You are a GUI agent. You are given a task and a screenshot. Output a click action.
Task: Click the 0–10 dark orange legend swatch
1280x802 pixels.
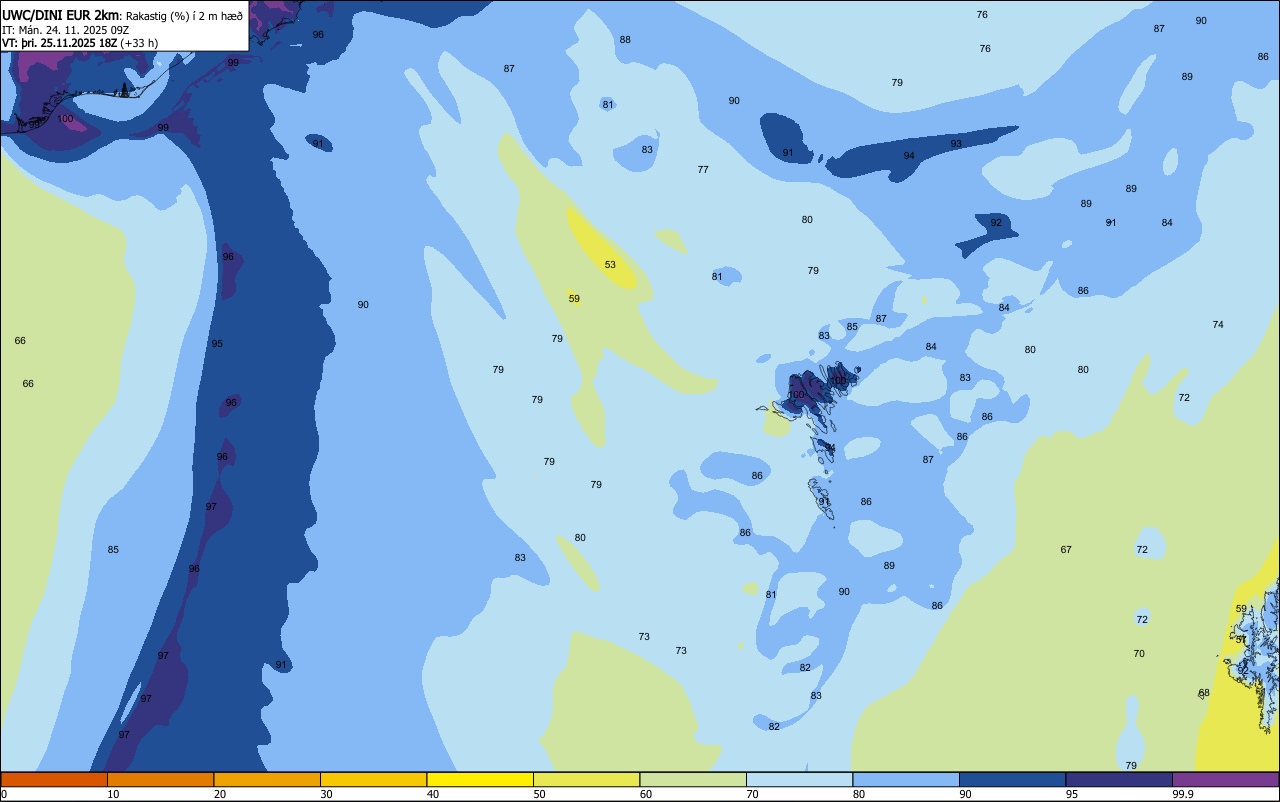pos(54,779)
